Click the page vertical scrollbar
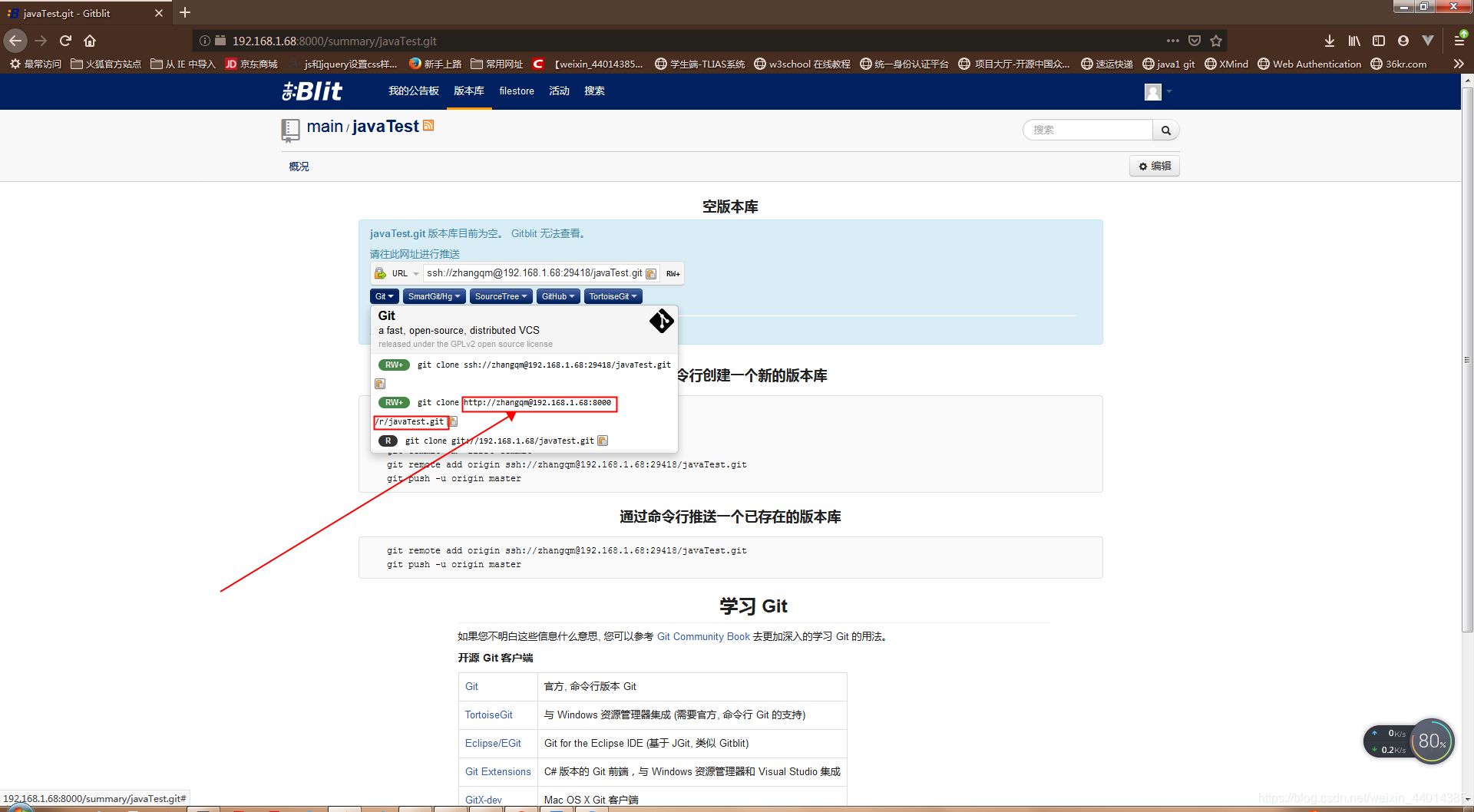Image resolution: width=1474 pixels, height=812 pixels. 1467,361
